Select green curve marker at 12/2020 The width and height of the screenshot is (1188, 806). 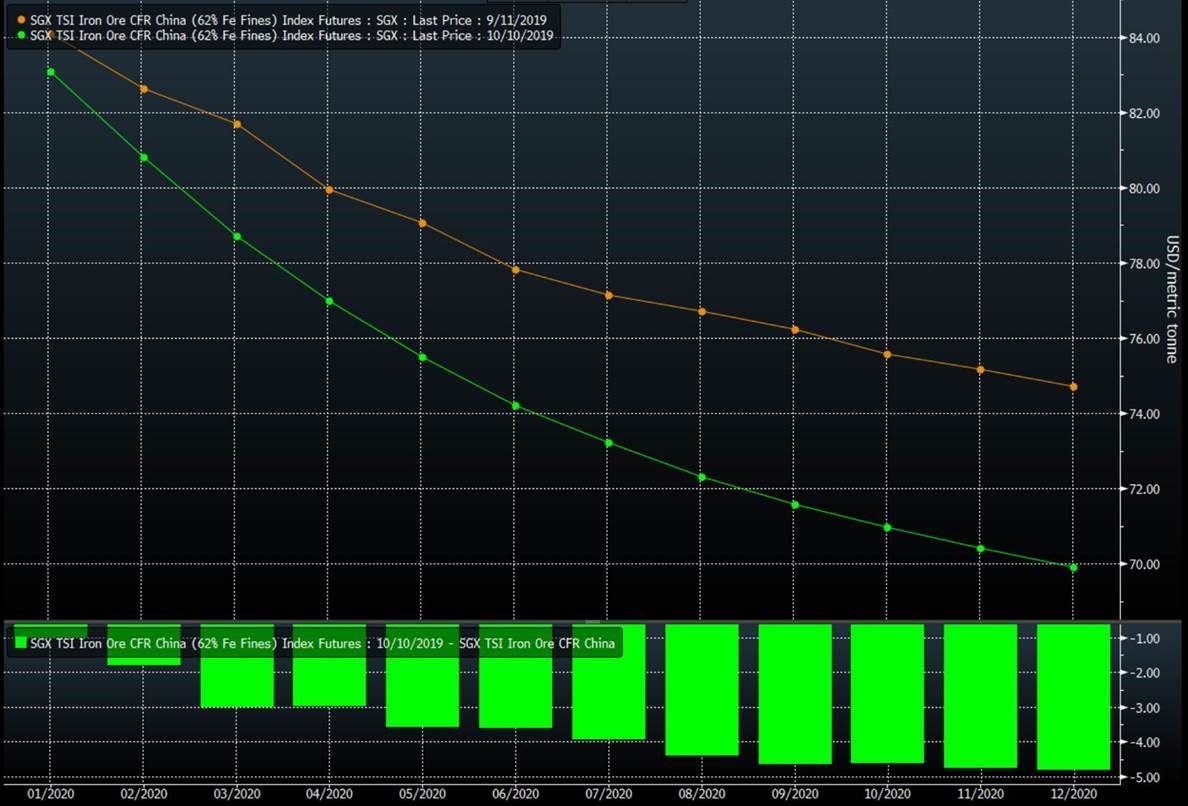coord(1074,568)
